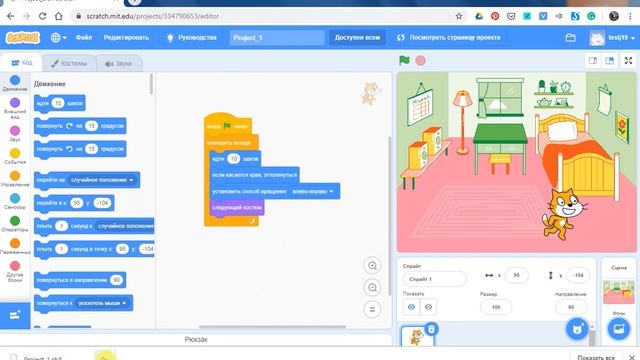This screenshot has width=640, height=360.
Task: Switch to the Звуки tab
Action: tap(119, 63)
